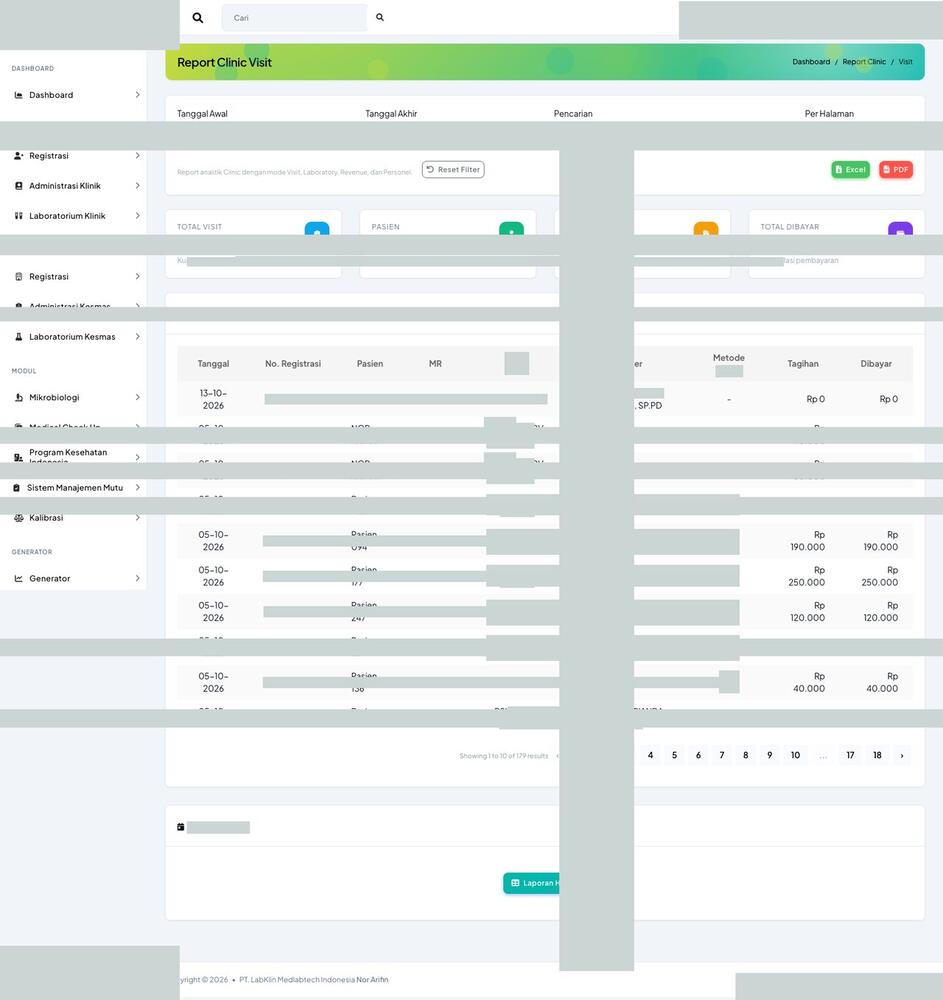Image resolution: width=943 pixels, height=1000 pixels.
Task: Click the date cell 13-10-2026
Action: coord(213,399)
